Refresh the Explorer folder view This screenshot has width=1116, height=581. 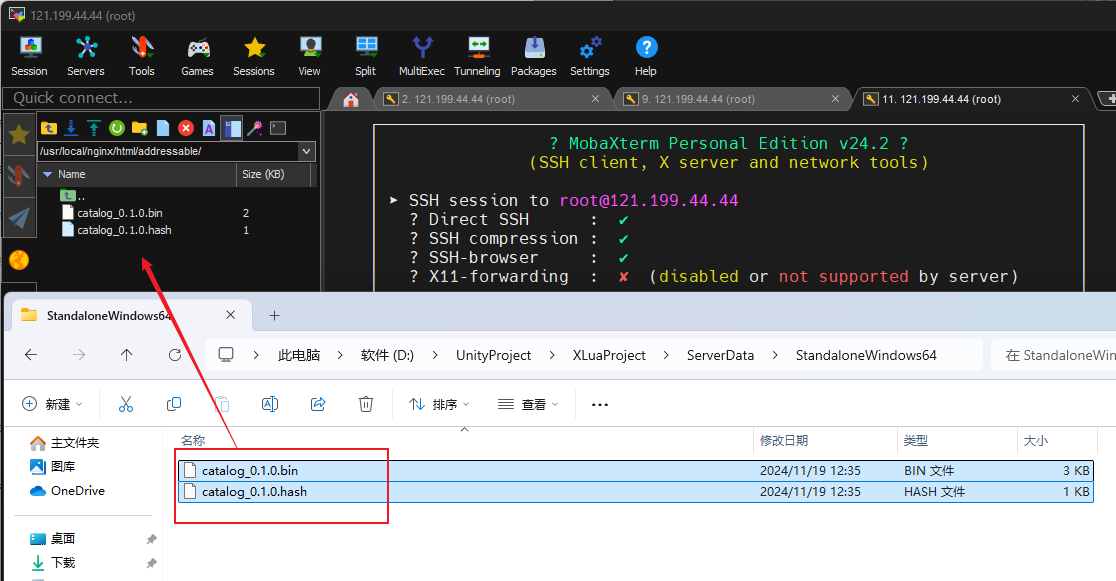point(174,355)
